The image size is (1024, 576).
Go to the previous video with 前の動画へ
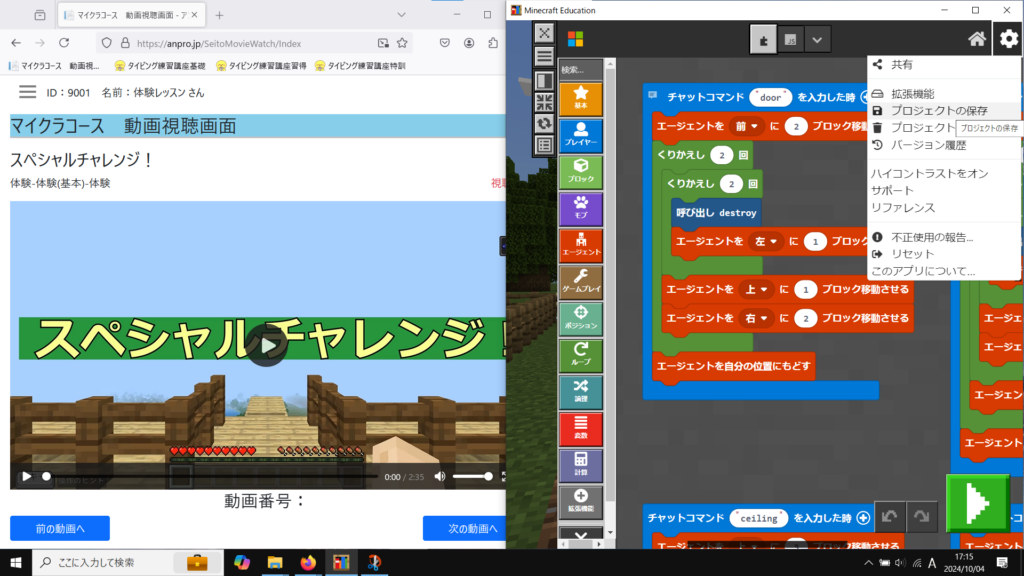[x=59, y=528]
